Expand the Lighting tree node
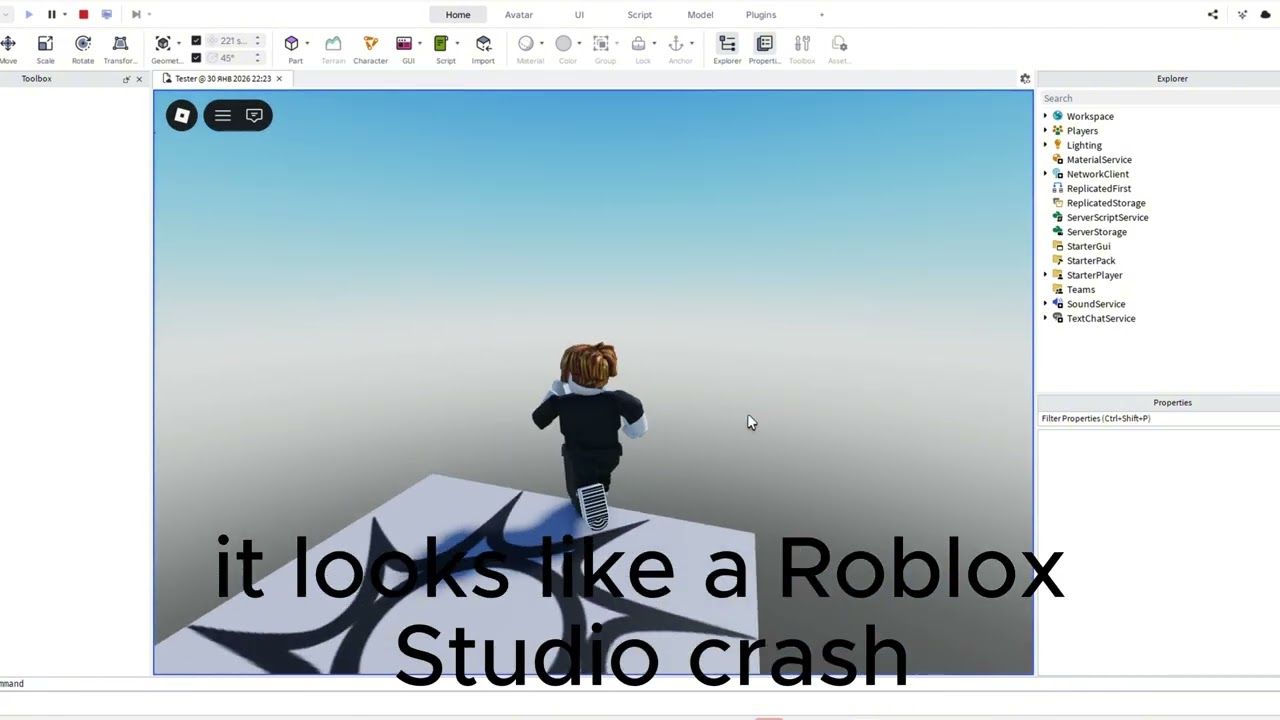Viewport: 1280px width, 720px height. 1046,145
